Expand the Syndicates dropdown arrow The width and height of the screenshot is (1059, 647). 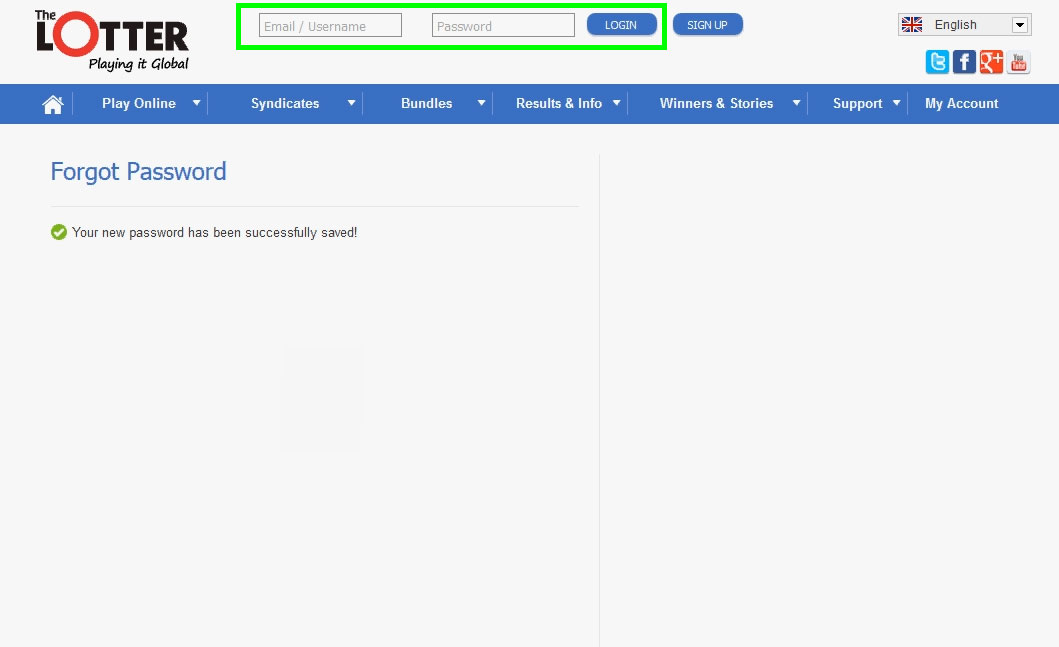tap(351, 103)
